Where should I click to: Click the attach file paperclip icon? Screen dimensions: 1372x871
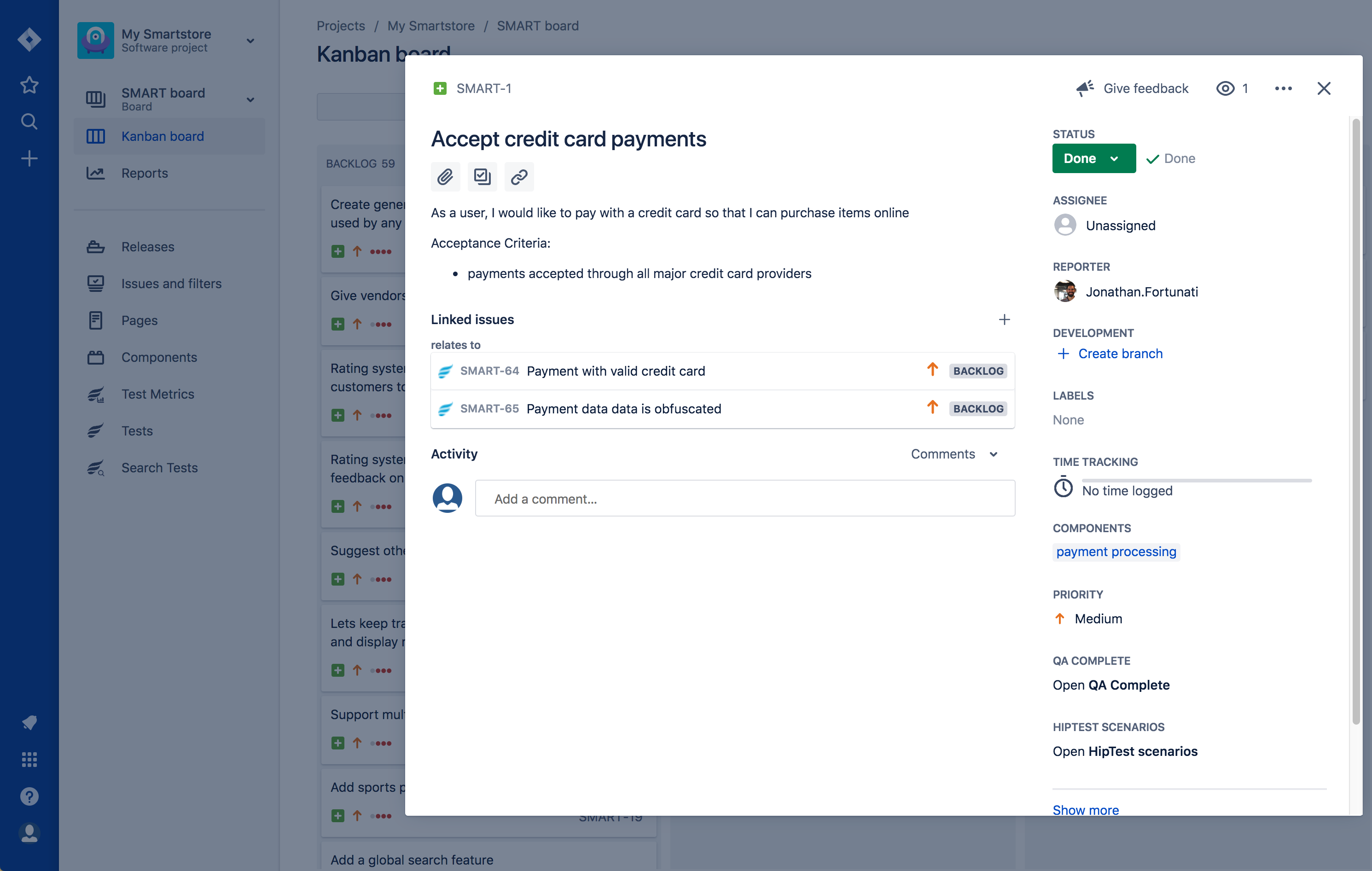coord(445,177)
